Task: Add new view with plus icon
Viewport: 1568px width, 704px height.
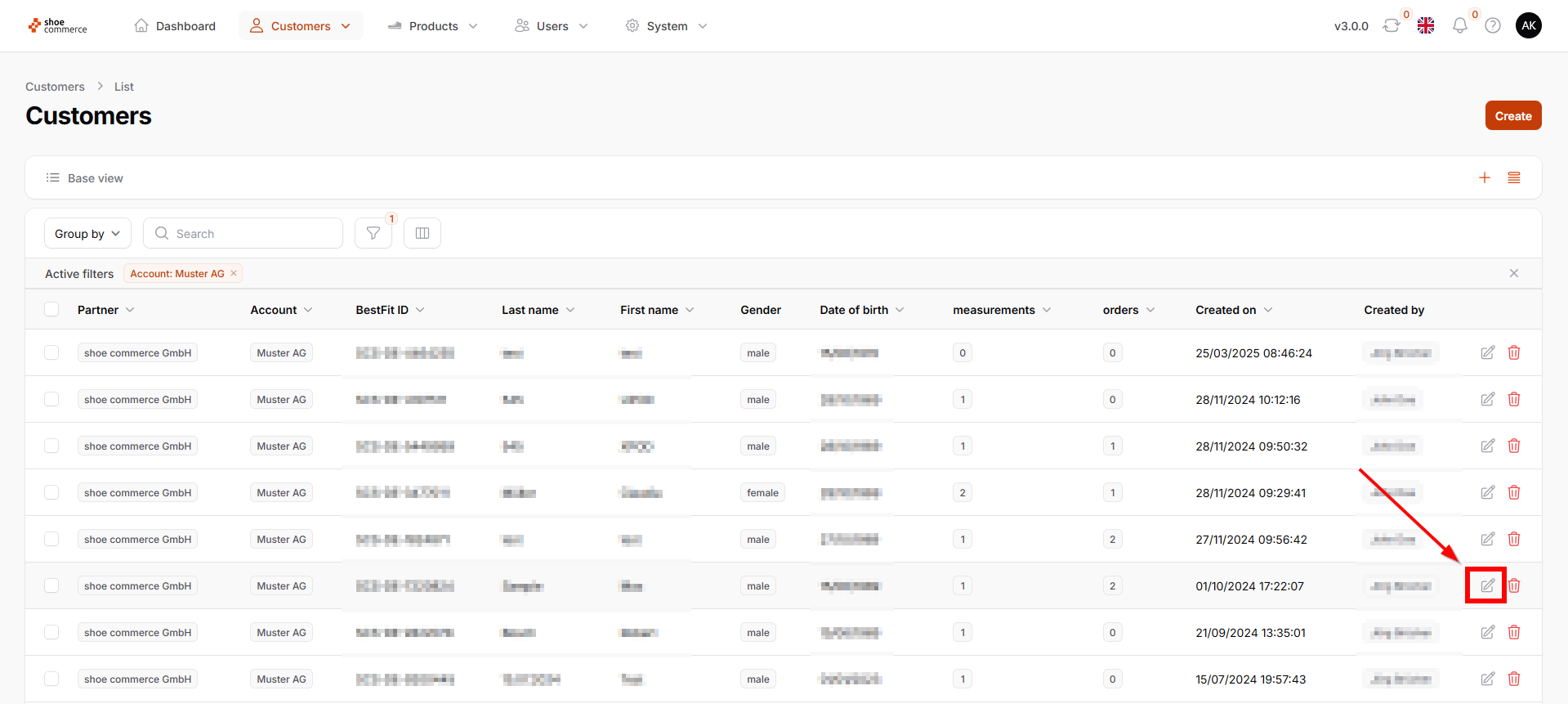Action: click(1485, 177)
